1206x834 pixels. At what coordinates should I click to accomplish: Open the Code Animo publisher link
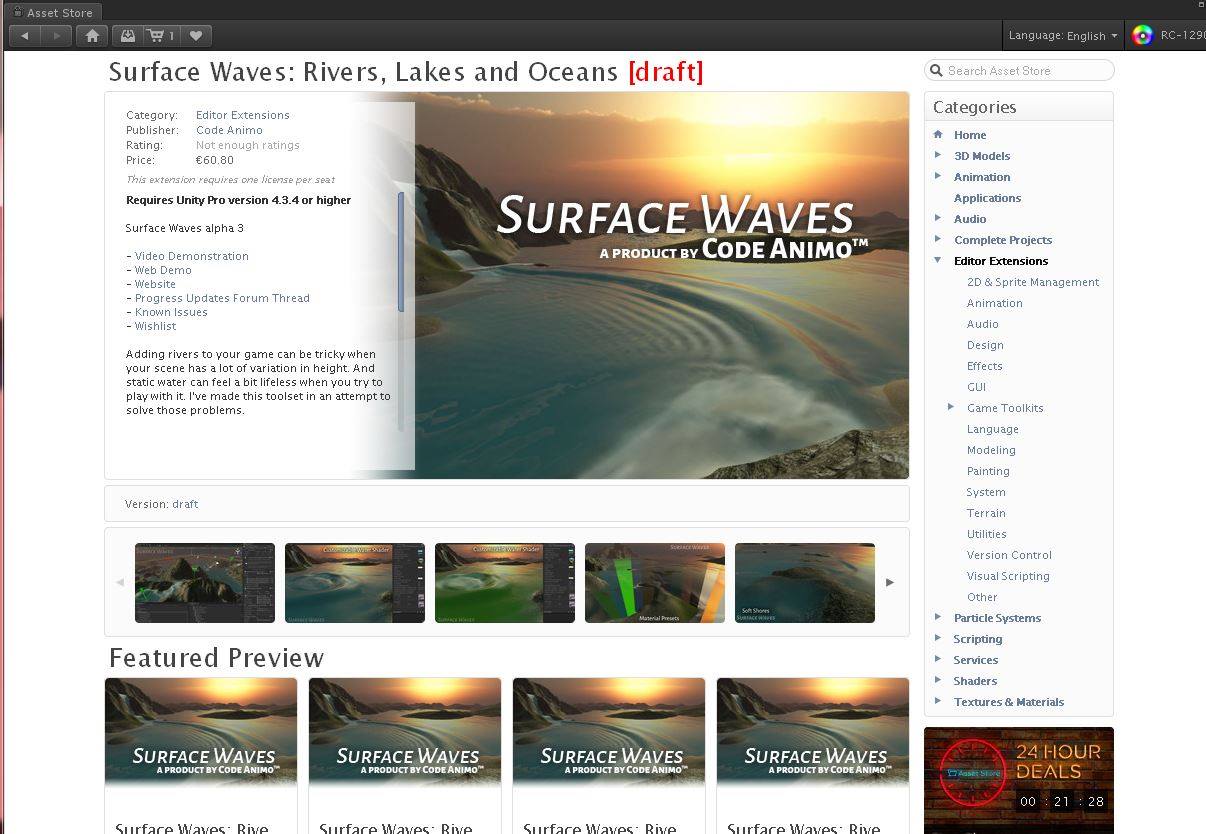click(229, 130)
